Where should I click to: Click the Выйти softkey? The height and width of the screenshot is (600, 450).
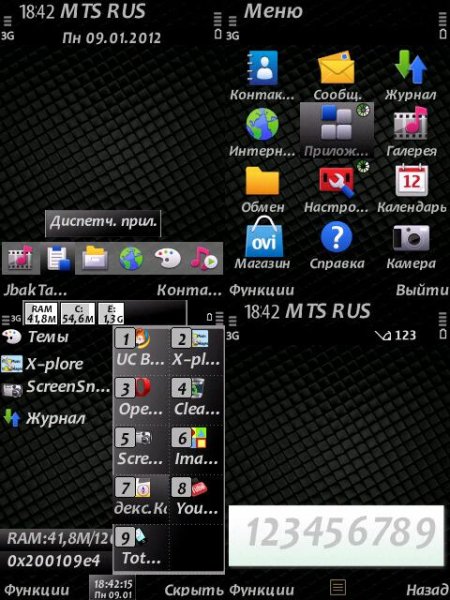(x=422, y=290)
